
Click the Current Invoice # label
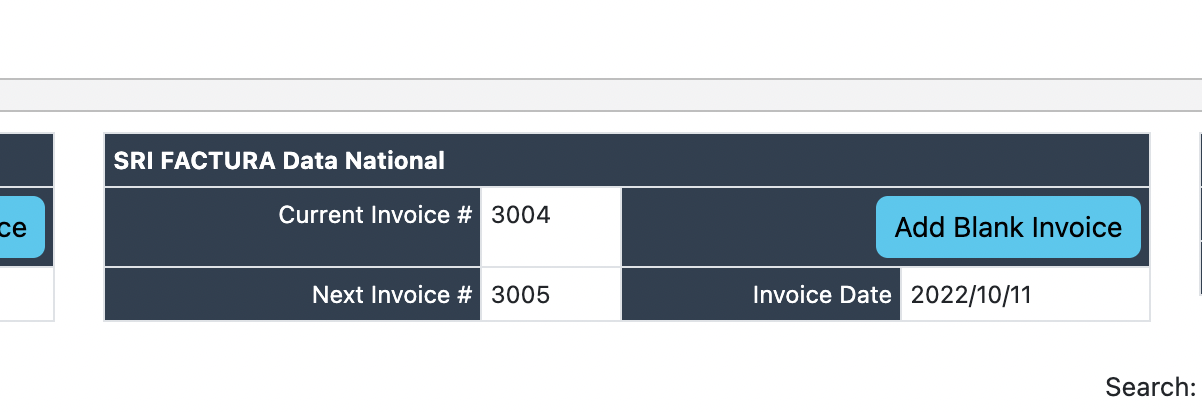coord(375,215)
